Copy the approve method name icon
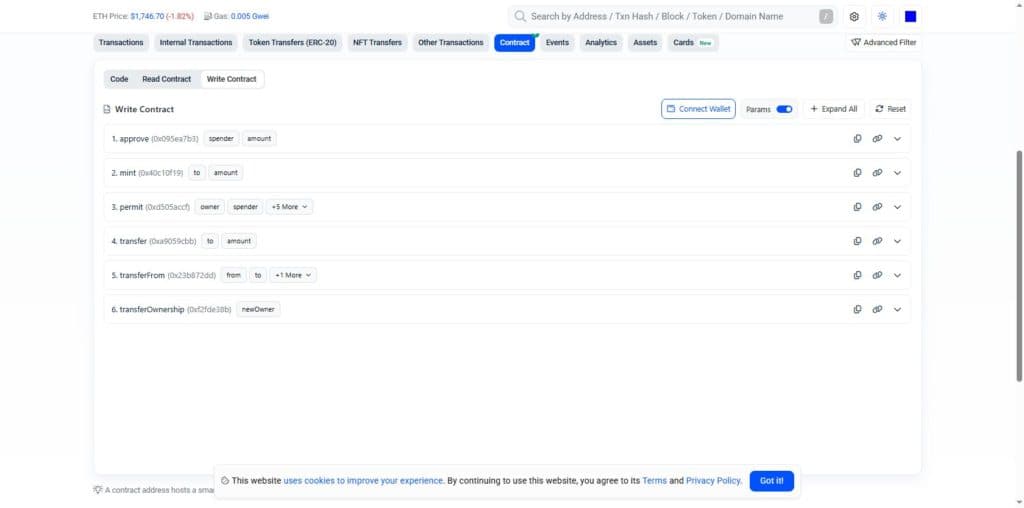Image resolution: width=1024 pixels, height=508 pixels. 857,138
